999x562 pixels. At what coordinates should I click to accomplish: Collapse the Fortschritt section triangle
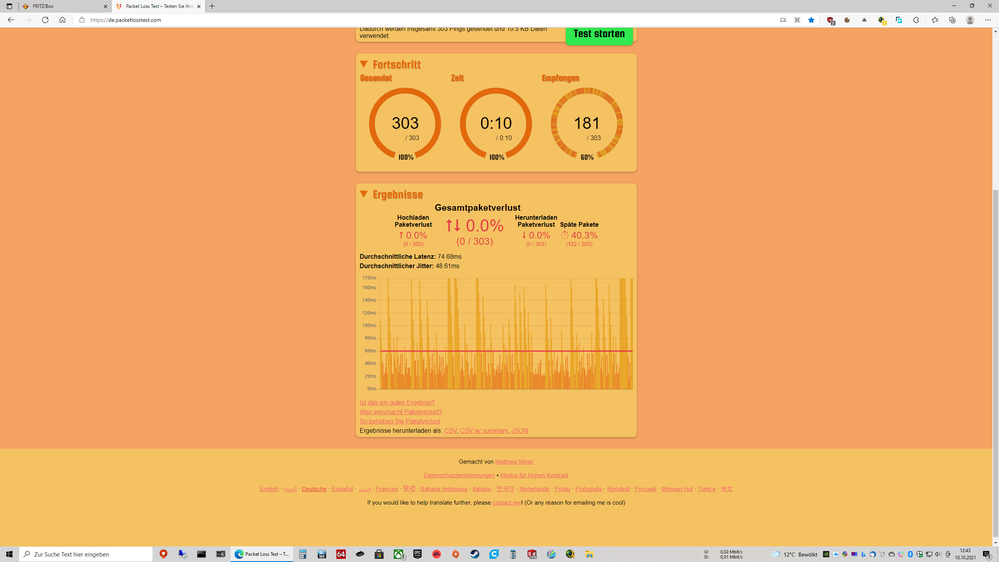[x=364, y=64]
